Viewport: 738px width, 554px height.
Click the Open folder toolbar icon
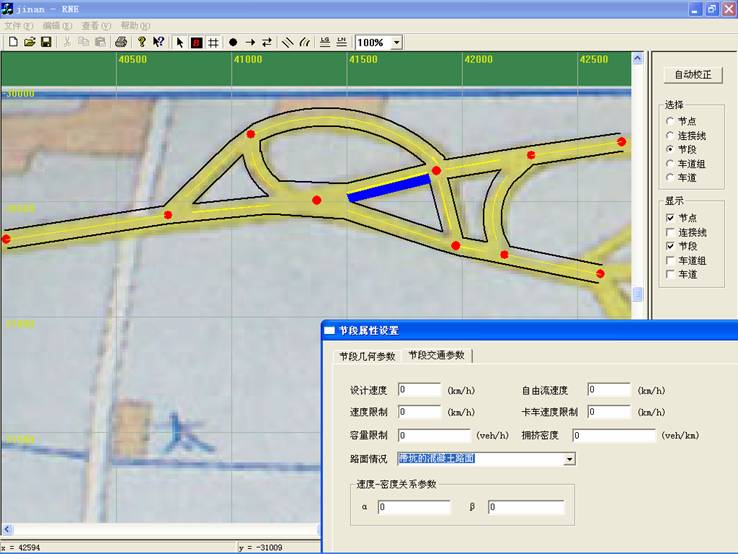pos(30,42)
